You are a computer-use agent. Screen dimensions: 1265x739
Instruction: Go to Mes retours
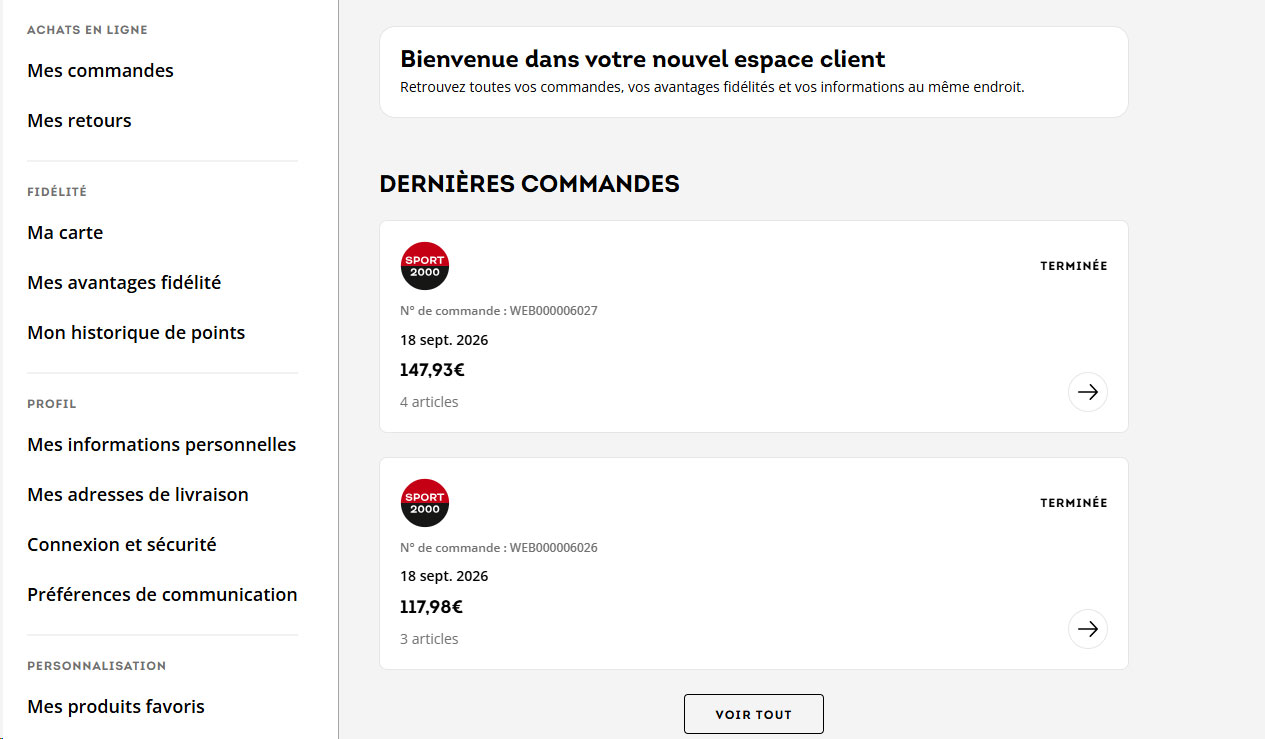pyautogui.click(x=80, y=121)
